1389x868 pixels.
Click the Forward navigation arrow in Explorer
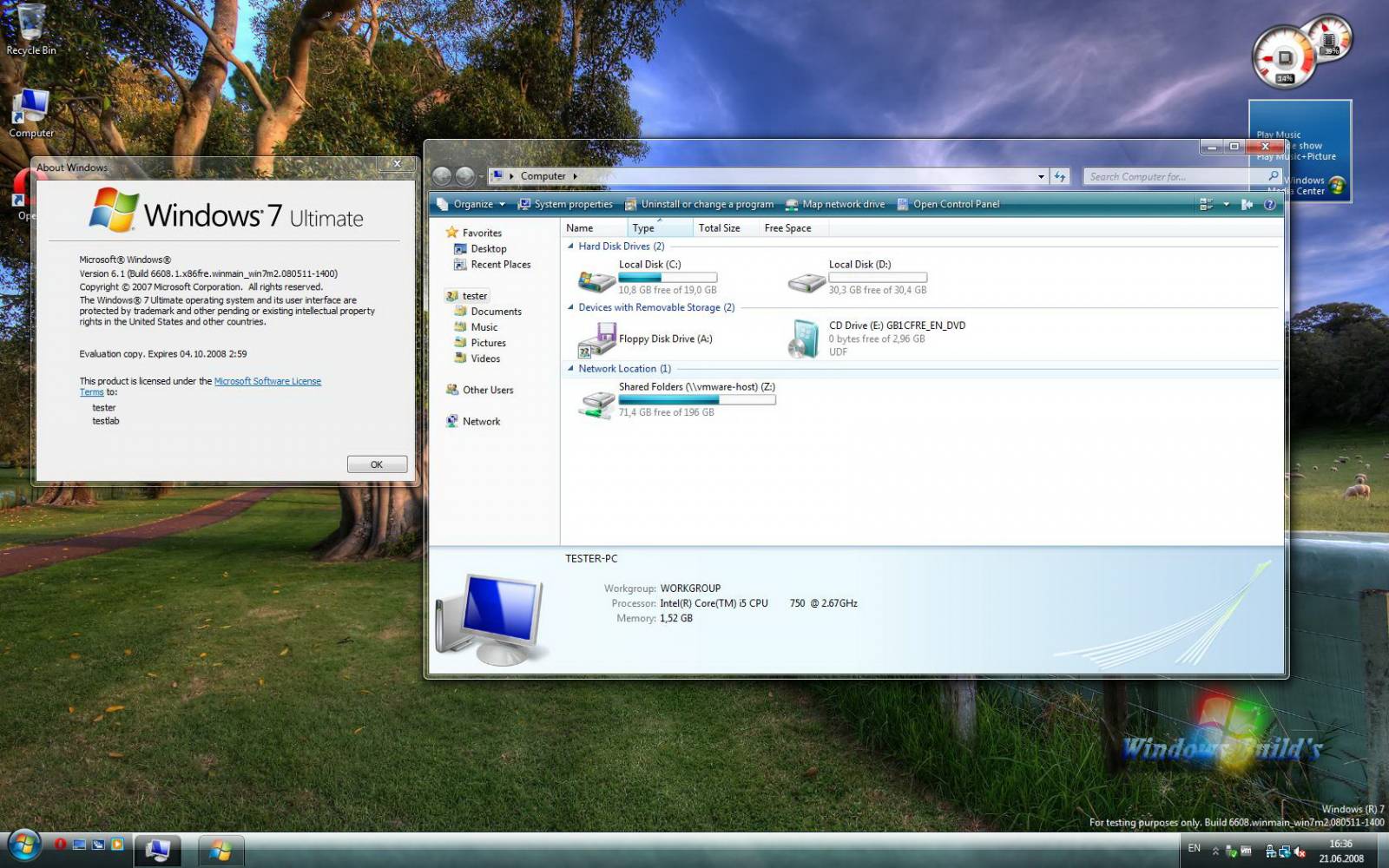pyautogui.click(x=465, y=176)
